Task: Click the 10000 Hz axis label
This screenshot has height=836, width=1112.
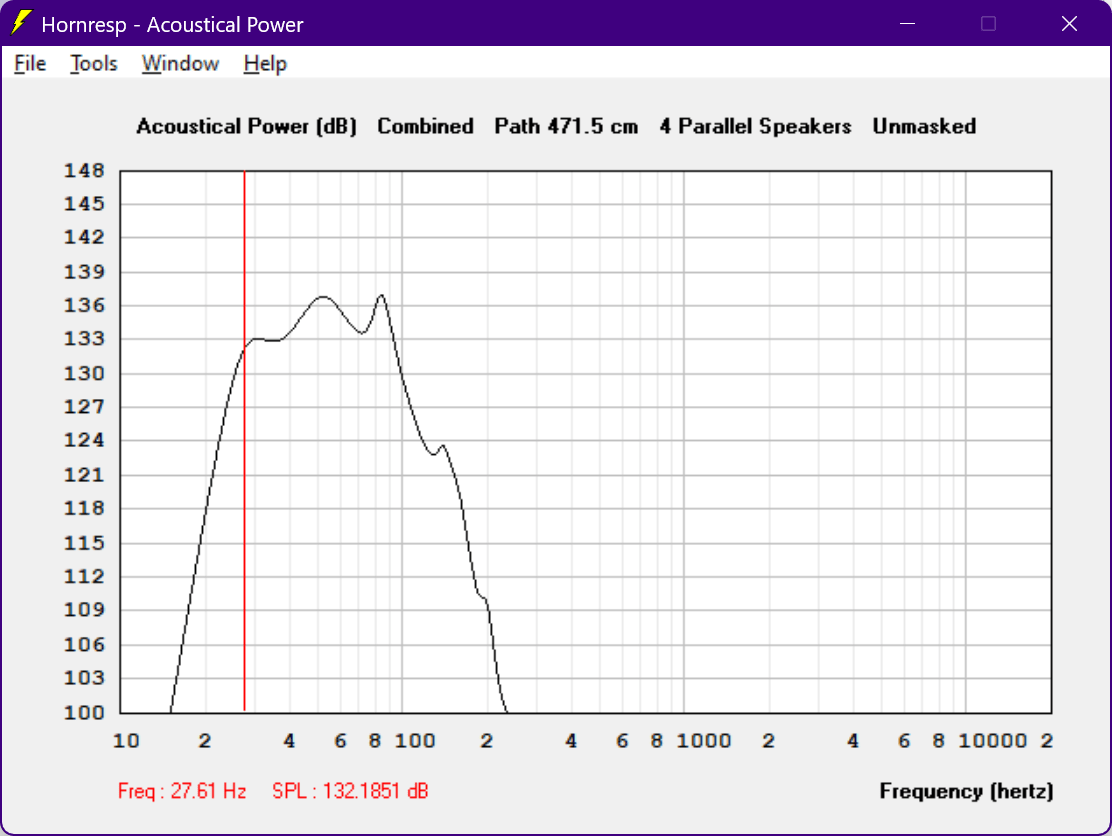Action: [x=993, y=741]
